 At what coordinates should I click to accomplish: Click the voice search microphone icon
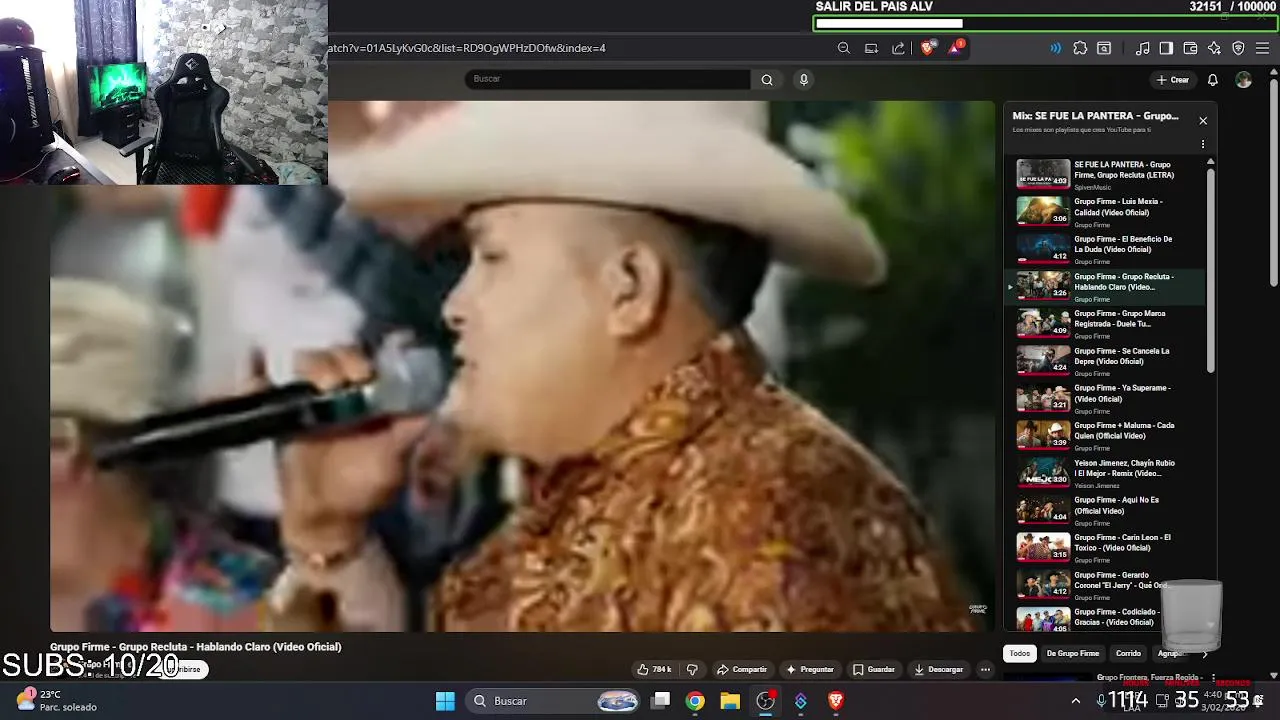pos(803,80)
